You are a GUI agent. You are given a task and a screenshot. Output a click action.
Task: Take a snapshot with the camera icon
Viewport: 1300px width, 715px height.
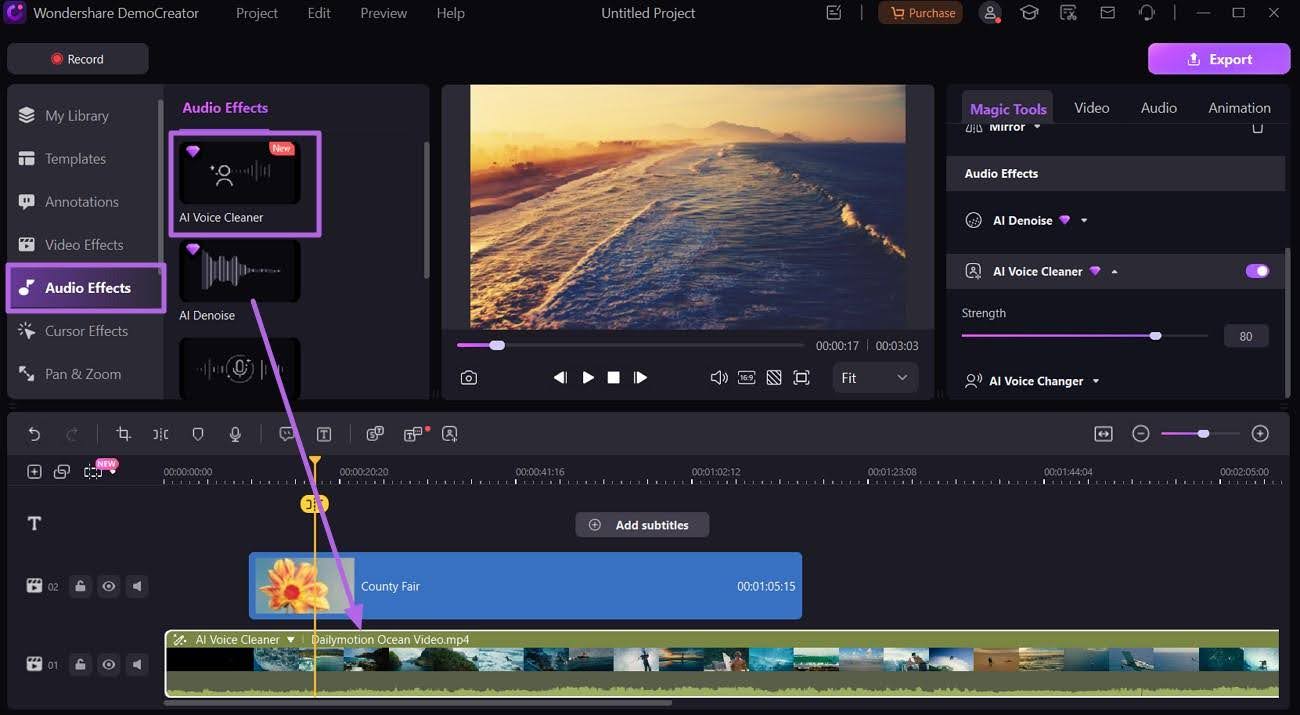[x=469, y=377]
